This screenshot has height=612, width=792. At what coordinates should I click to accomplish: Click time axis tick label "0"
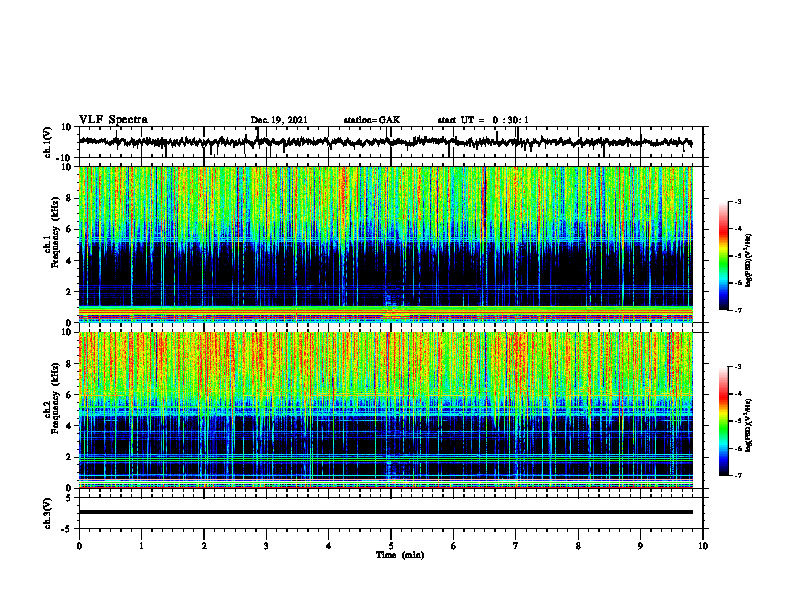tap(79, 546)
